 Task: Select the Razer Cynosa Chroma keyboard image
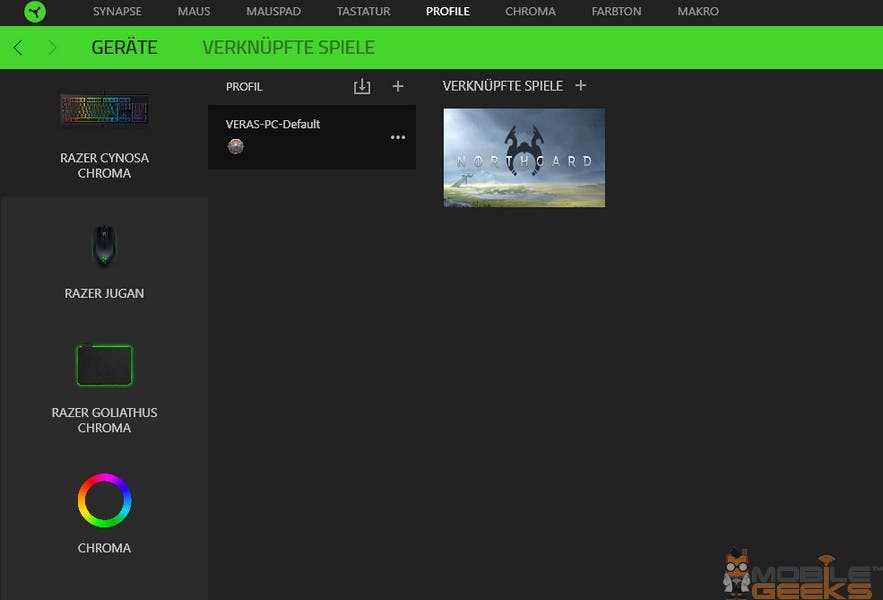(104, 109)
